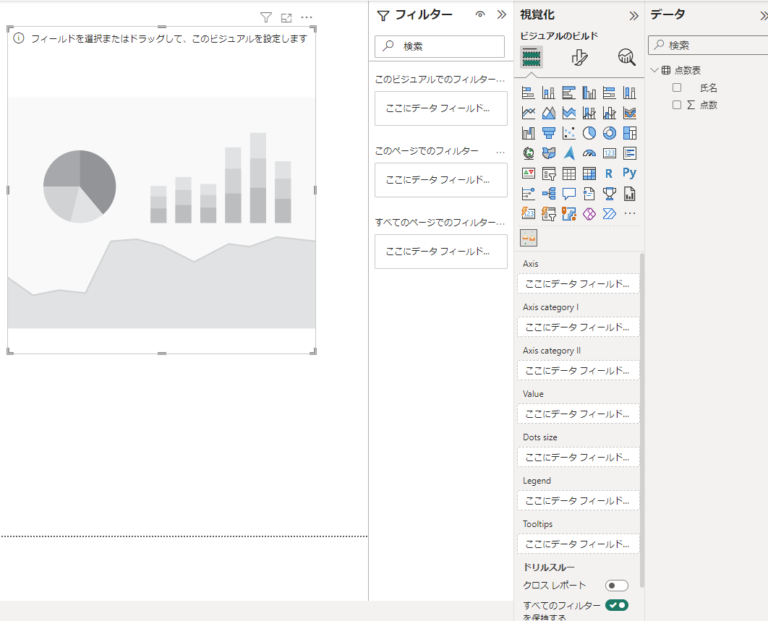Open the analytics tab with magnifier

626,57
